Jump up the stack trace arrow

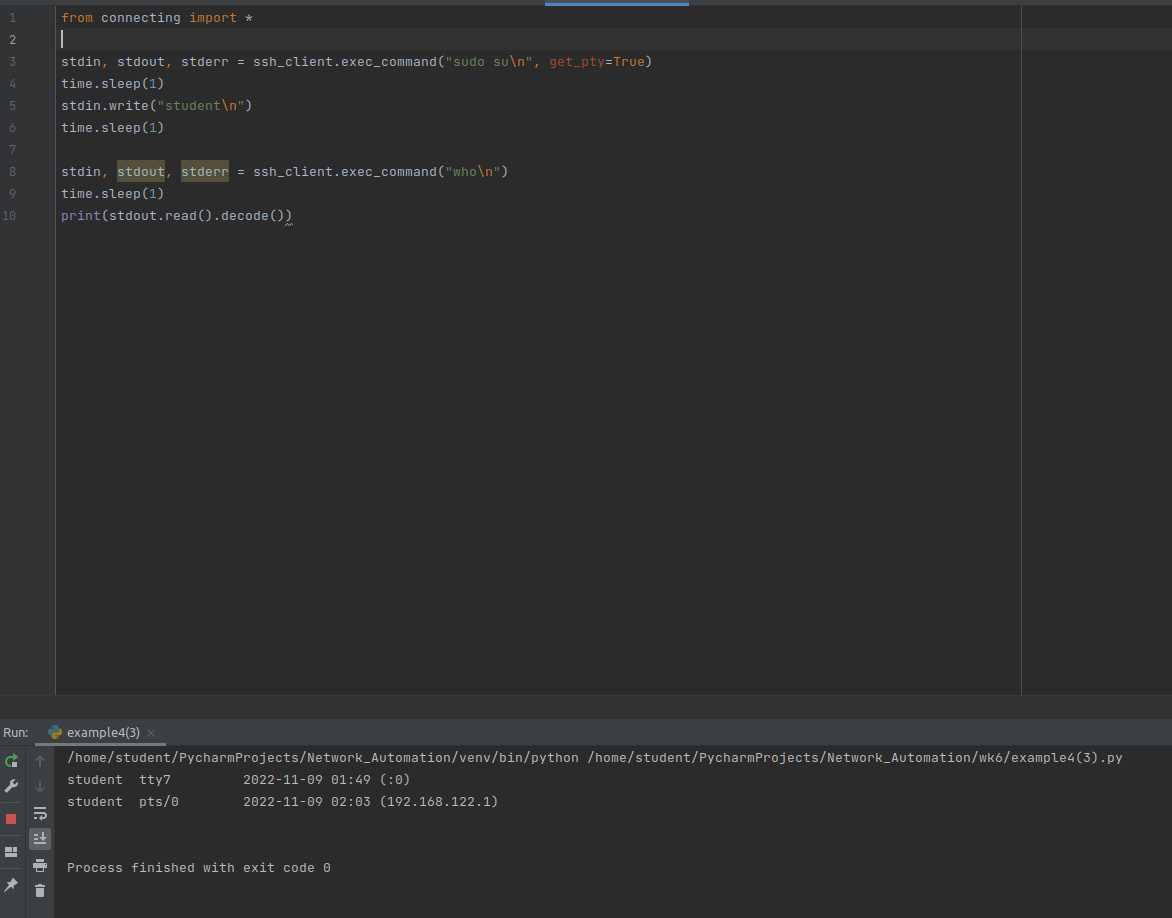[40, 761]
